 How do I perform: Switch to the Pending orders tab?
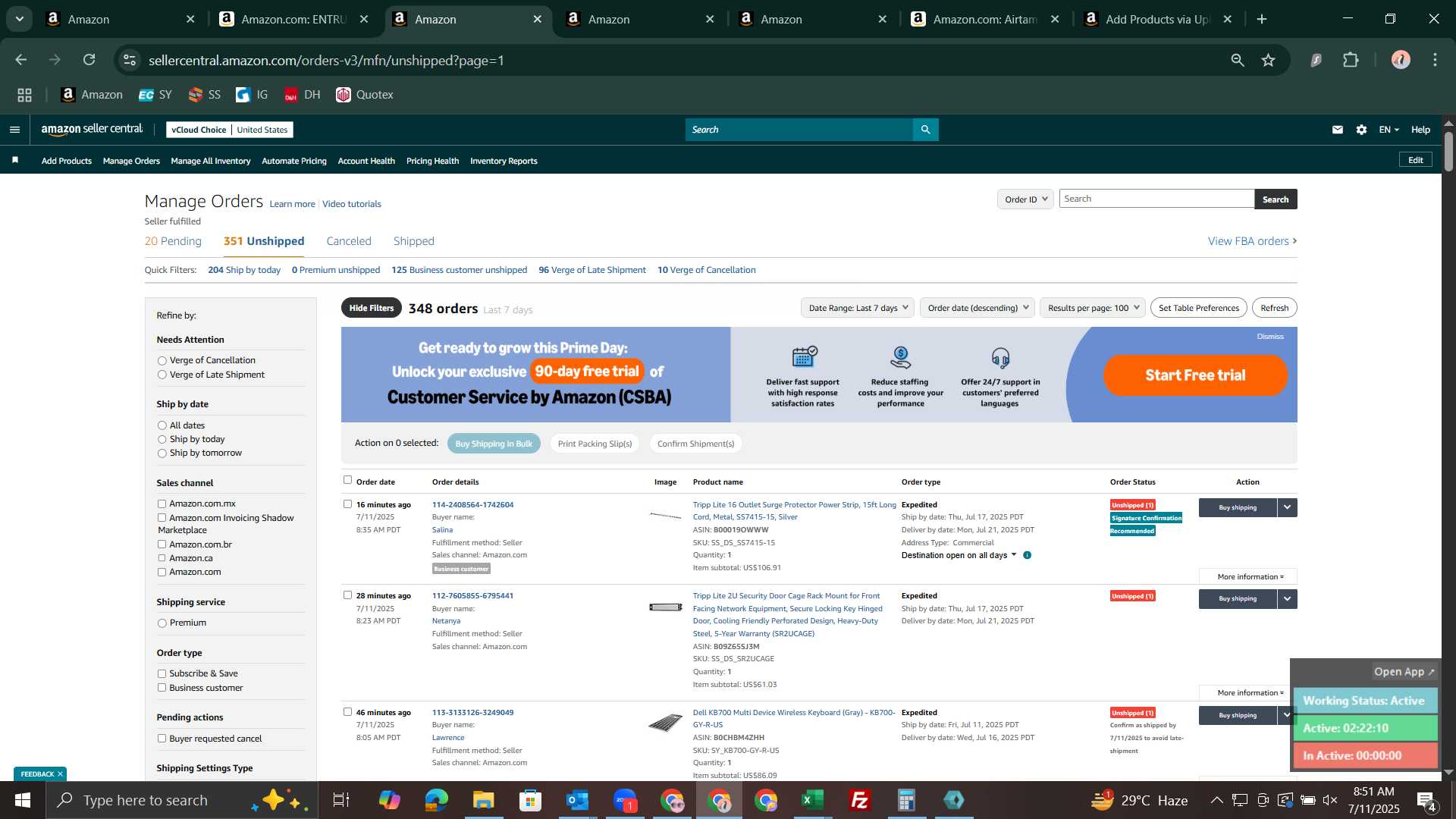tap(173, 241)
